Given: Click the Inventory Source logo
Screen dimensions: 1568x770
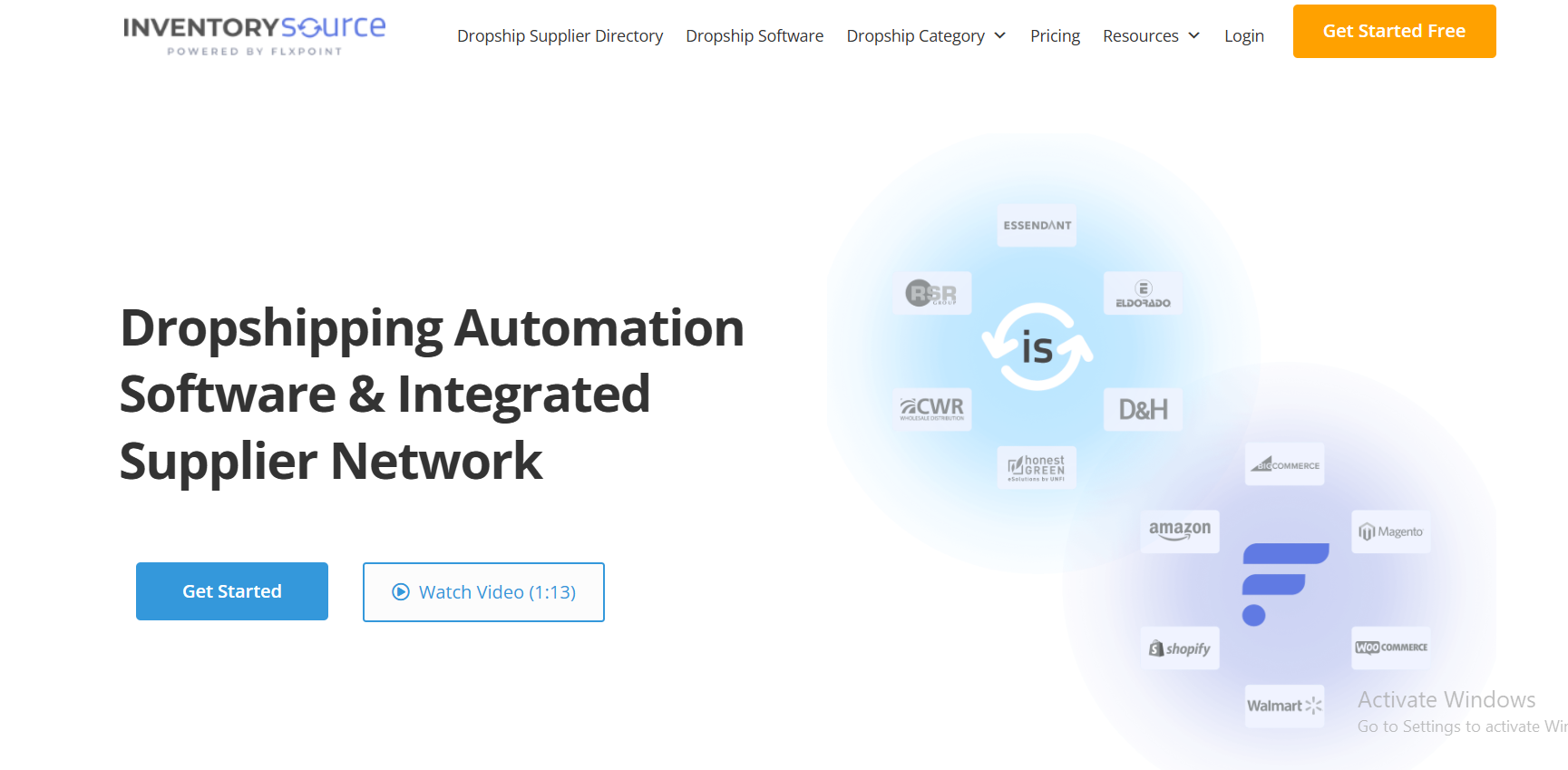Looking at the screenshot, I should [254, 36].
